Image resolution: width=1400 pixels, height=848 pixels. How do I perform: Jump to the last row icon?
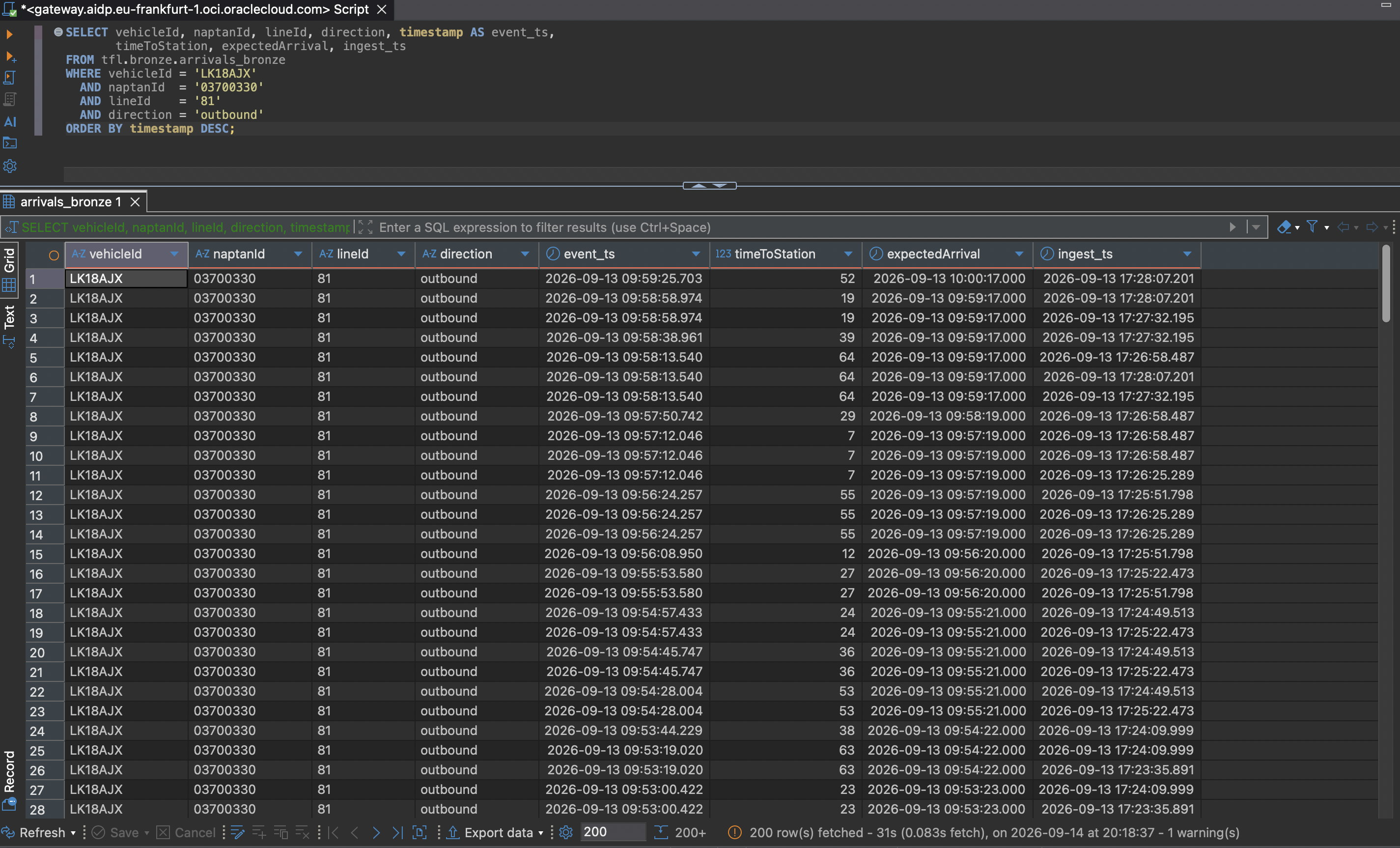pyautogui.click(x=397, y=833)
